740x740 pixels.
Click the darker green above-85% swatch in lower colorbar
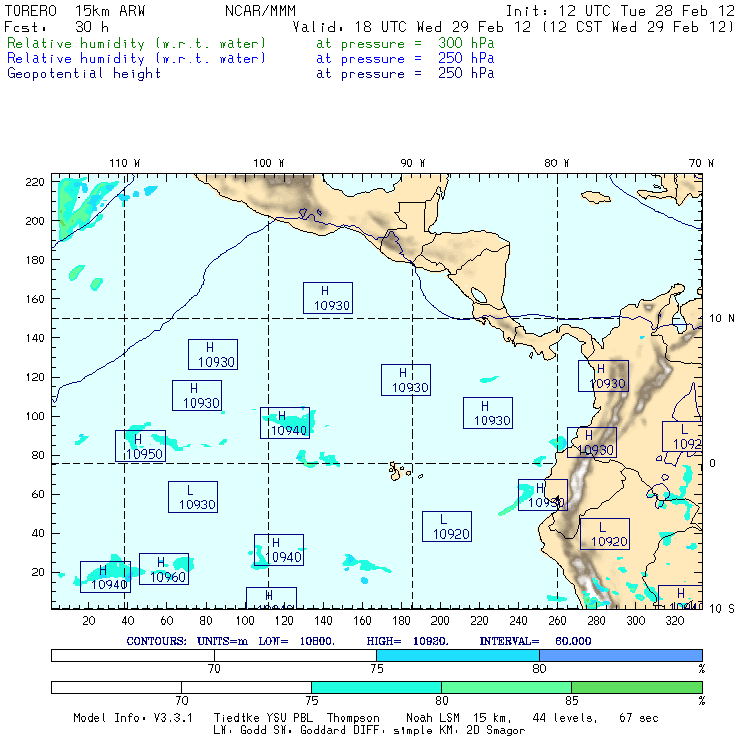click(637, 687)
